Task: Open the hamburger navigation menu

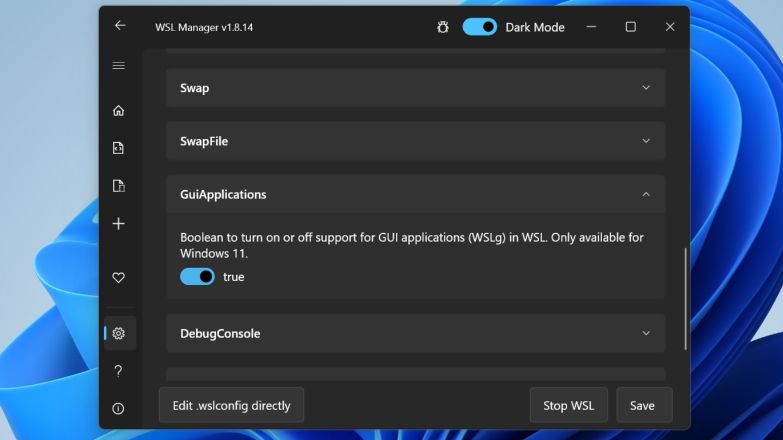Action: pos(119,65)
